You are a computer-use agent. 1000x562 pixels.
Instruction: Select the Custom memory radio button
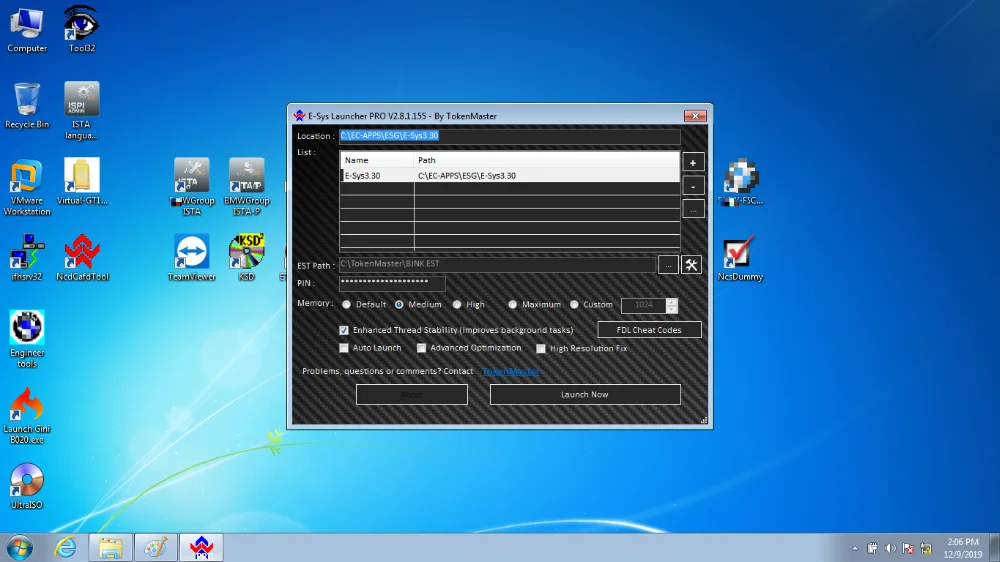574,305
